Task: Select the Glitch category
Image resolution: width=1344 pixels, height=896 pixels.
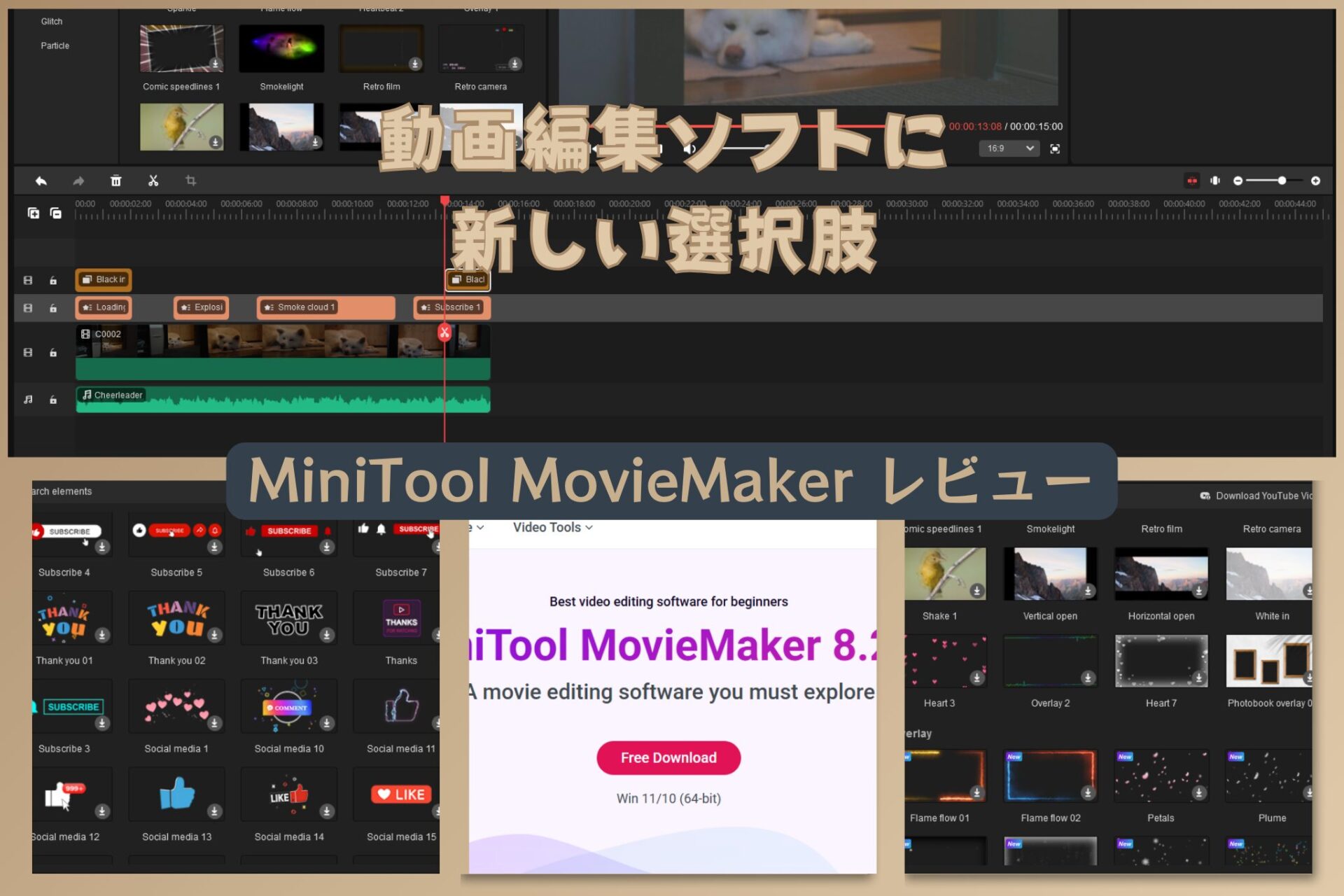Action: 52,22
